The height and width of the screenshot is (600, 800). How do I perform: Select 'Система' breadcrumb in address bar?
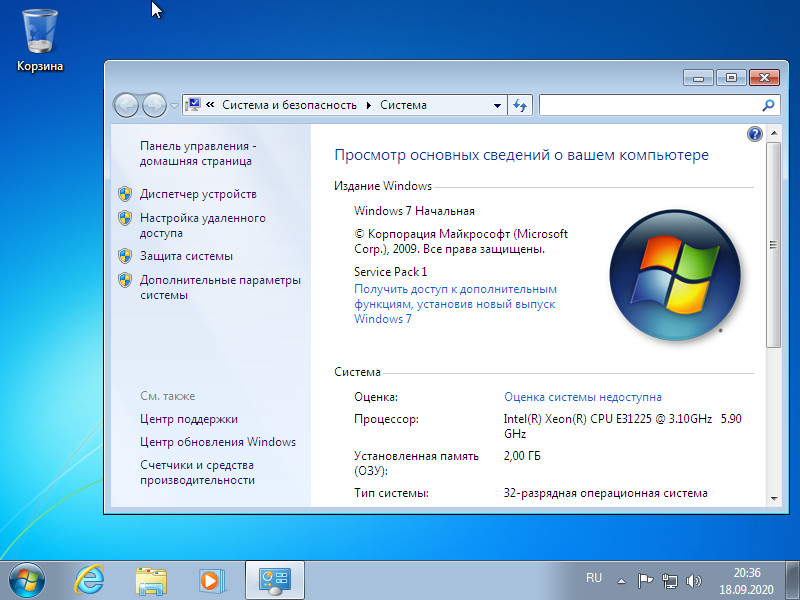403,105
